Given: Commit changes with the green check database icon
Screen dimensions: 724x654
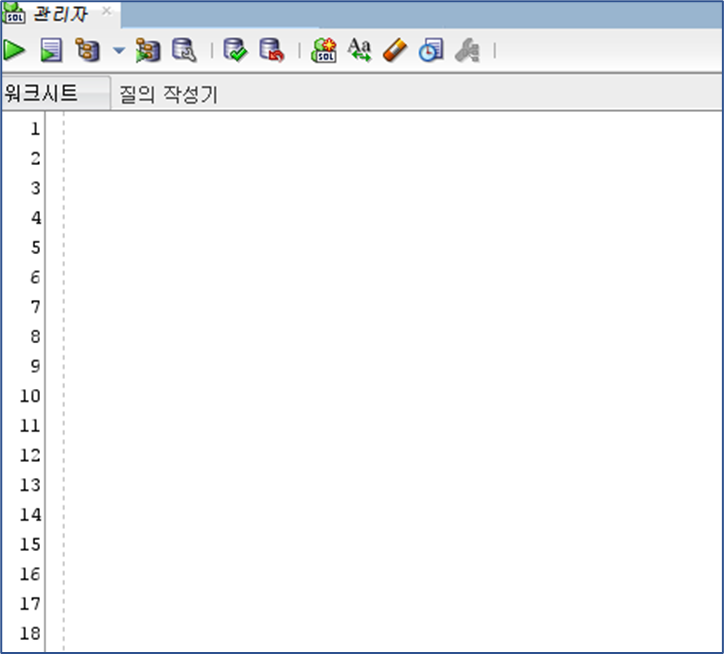Looking at the screenshot, I should pyautogui.click(x=235, y=50).
